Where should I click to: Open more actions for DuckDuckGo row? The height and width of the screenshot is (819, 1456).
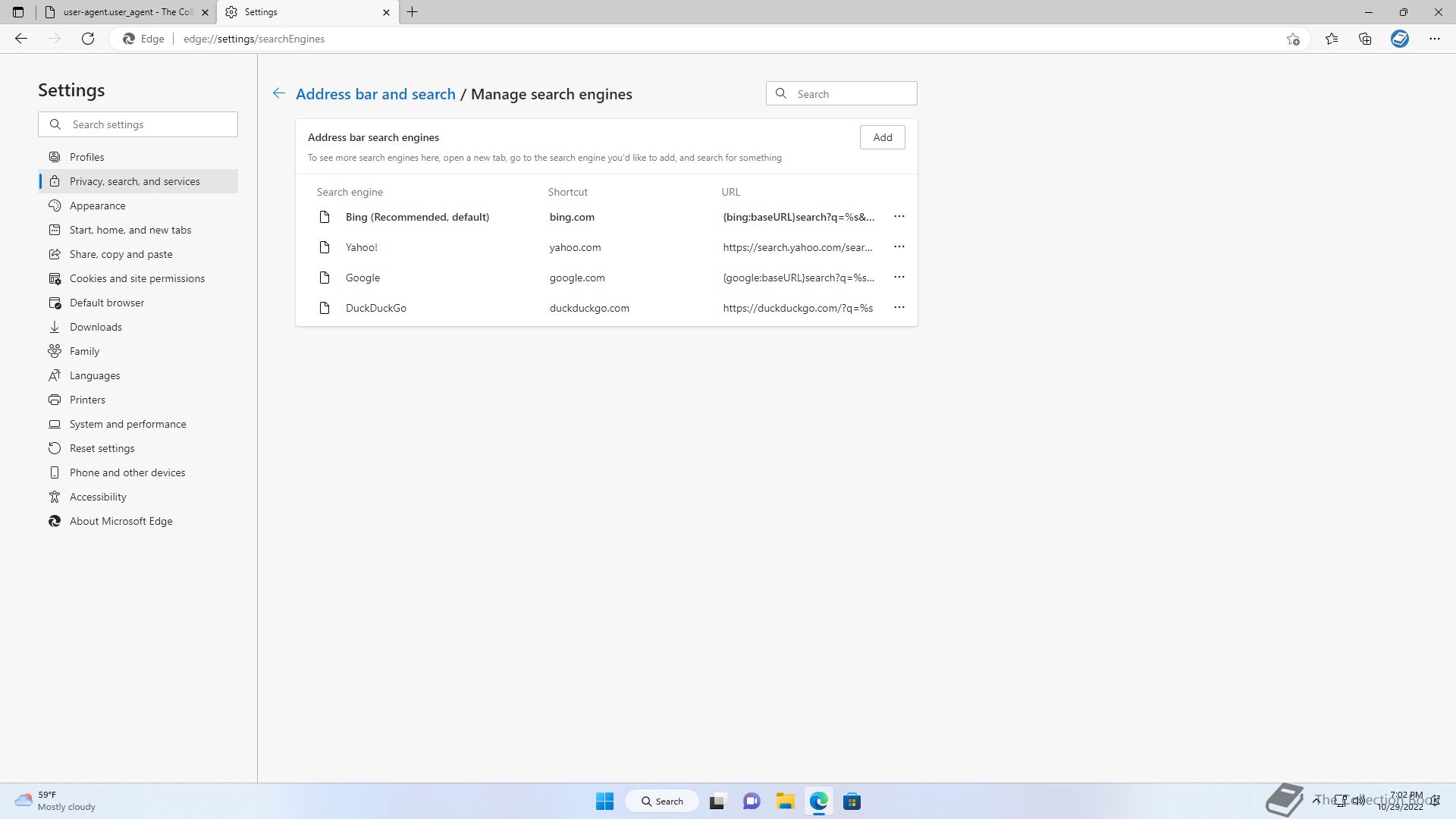(899, 308)
